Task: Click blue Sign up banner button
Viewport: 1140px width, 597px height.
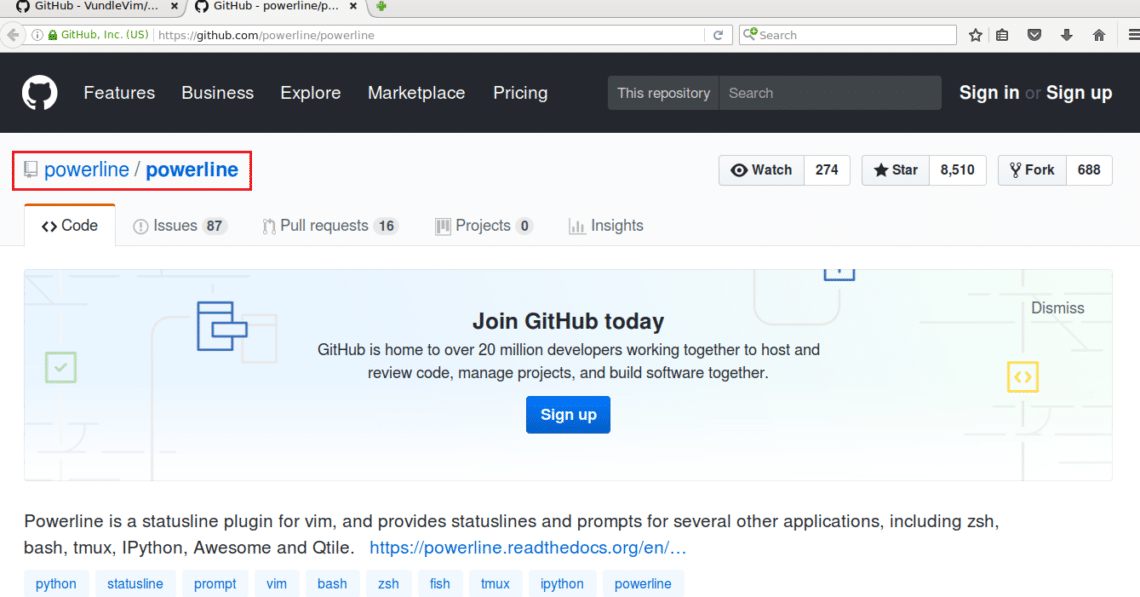Action: (568, 414)
